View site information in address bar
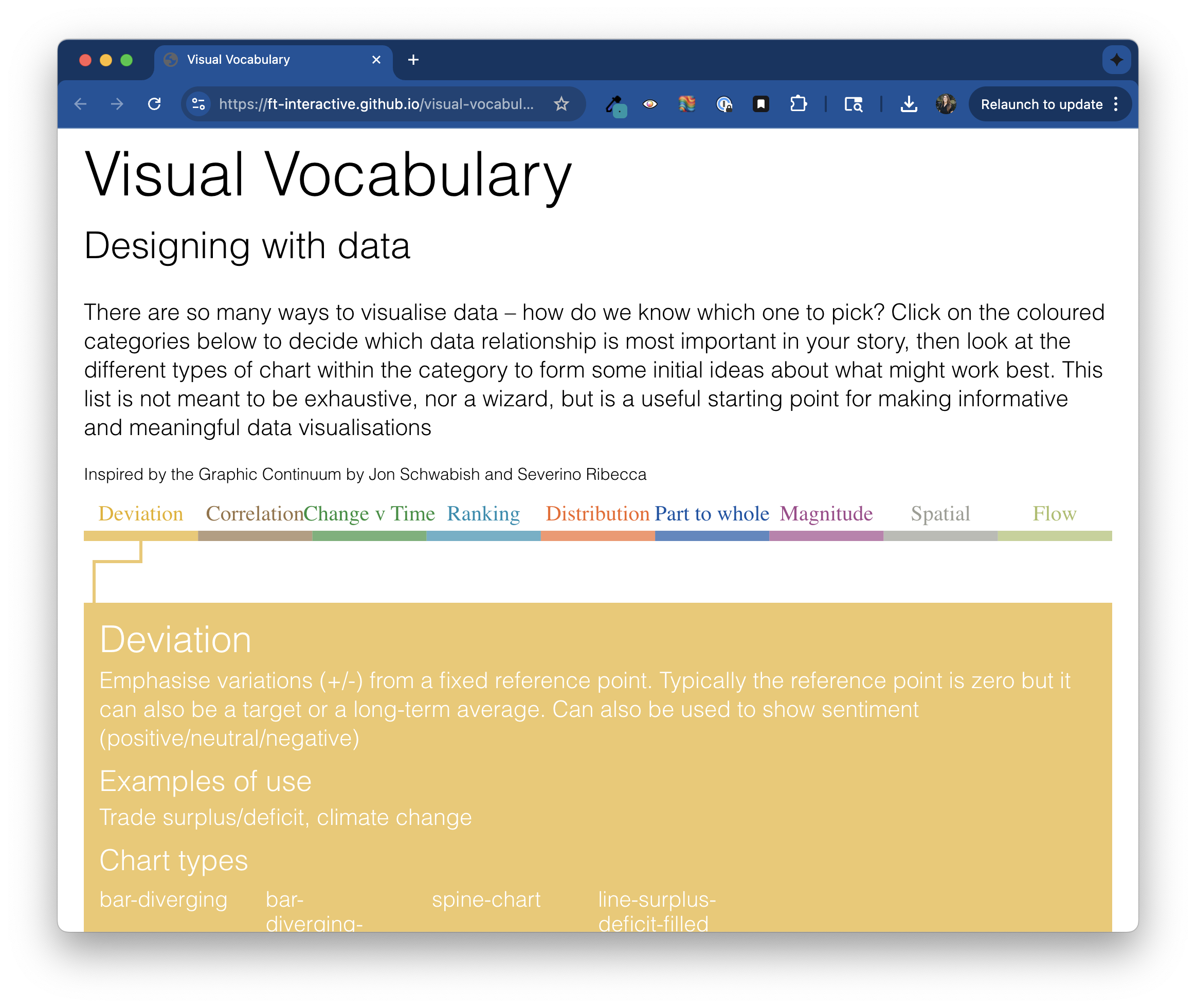Screen dimensions: 1196x1008 click(x=198, y=104)
